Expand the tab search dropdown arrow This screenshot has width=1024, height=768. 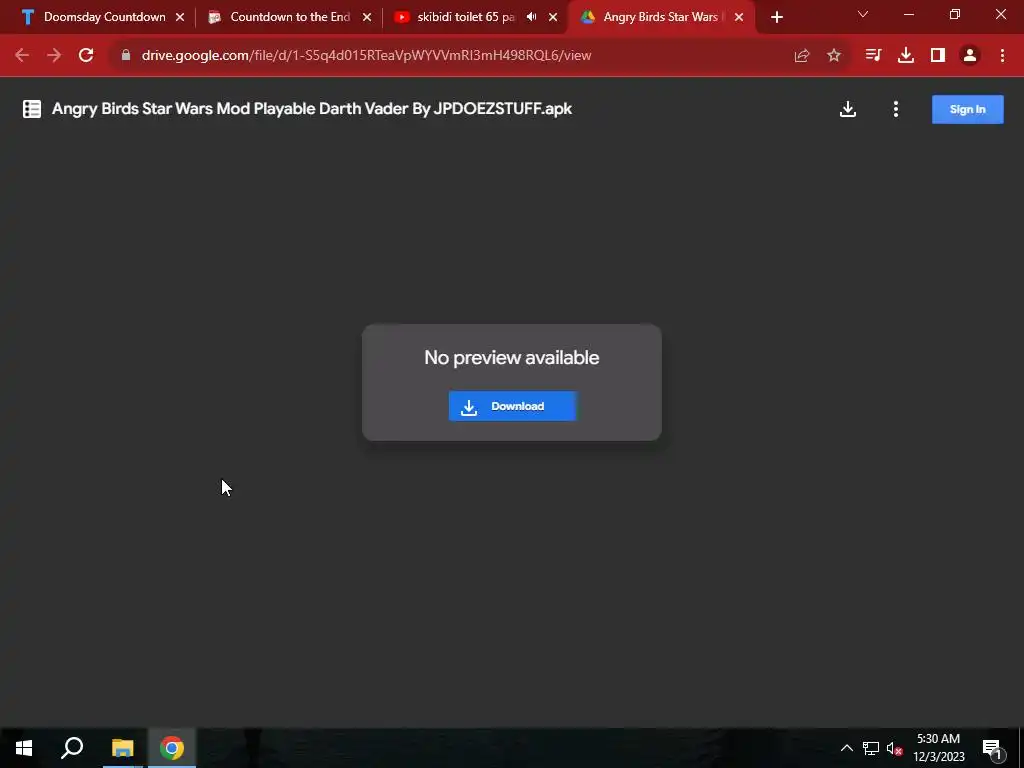click(863, 14)
